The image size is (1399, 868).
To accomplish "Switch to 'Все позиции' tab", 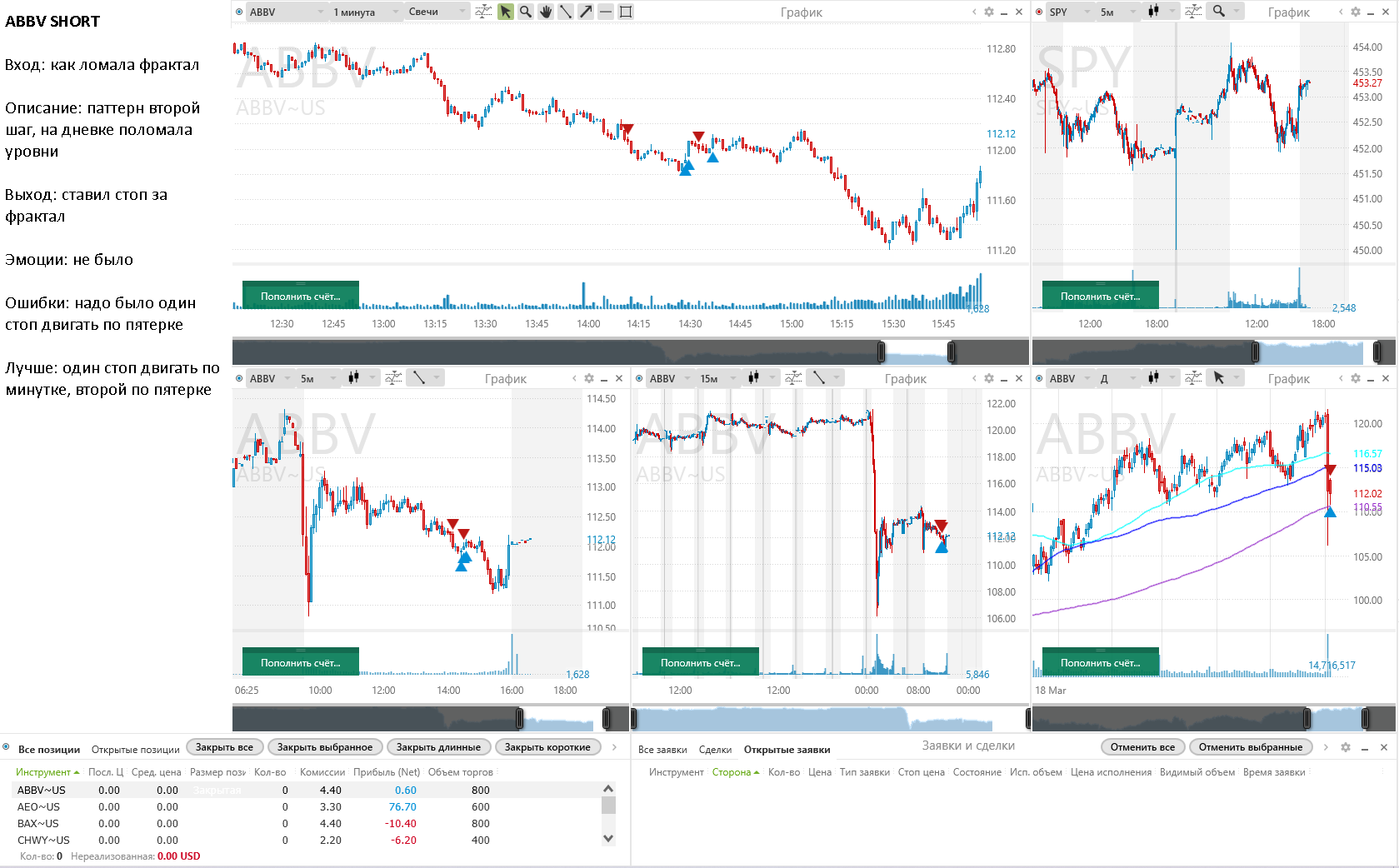I will (49, 750).
